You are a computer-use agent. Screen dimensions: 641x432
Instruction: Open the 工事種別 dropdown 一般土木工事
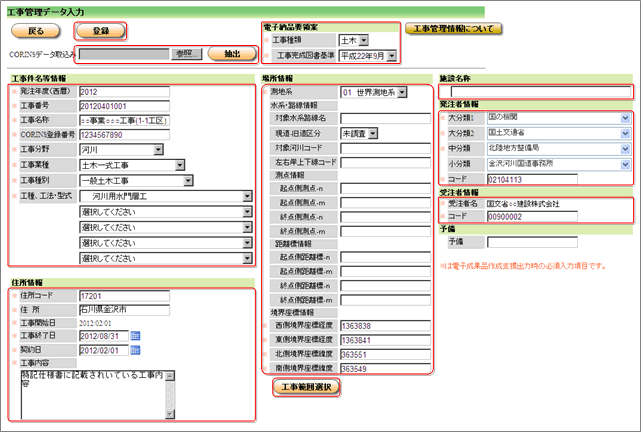click(x=136, y=181)
